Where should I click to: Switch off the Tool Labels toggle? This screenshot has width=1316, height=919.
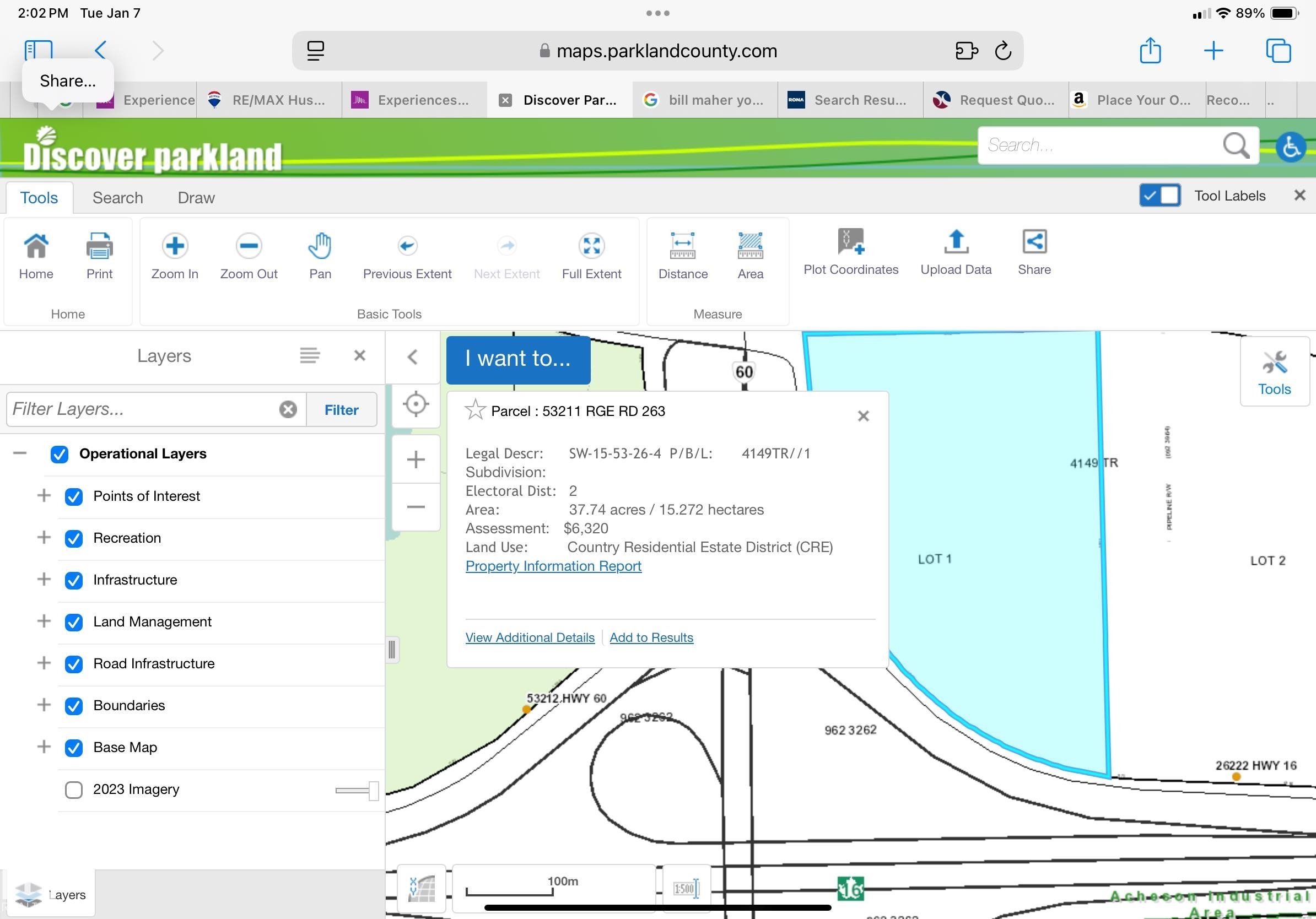click(x=1159, y=196)
